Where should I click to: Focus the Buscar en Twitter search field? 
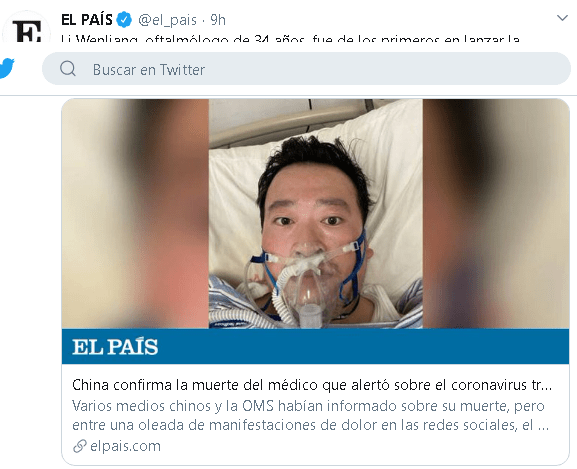click(306, 68)
